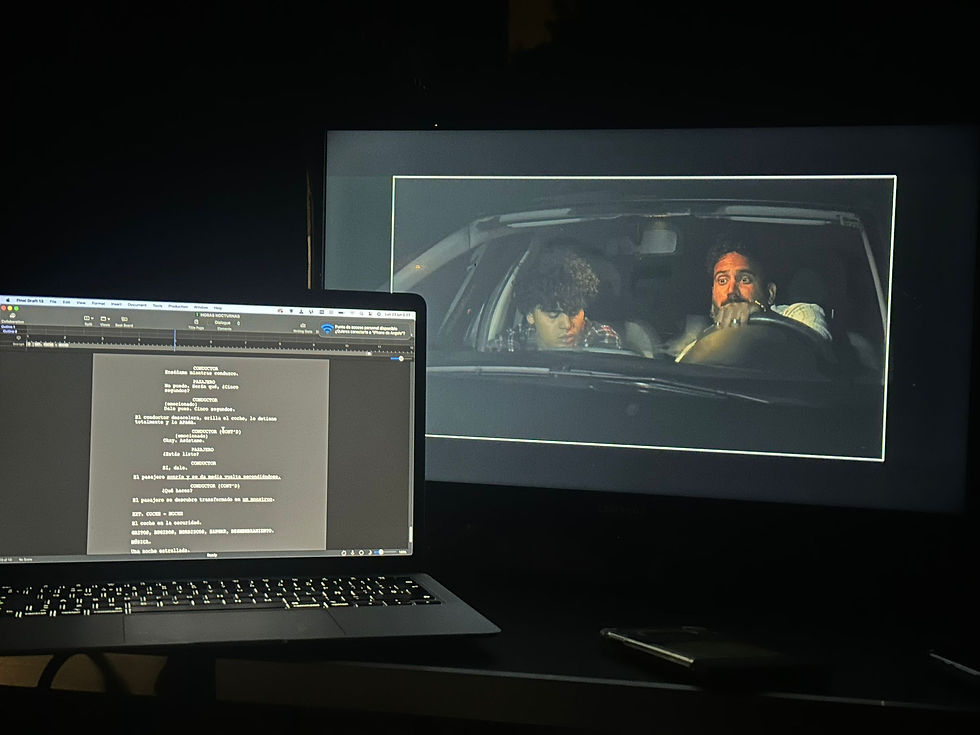Click the video frame on the external monitor
This screenshot has width=980, height=735.
coord(644,318)
